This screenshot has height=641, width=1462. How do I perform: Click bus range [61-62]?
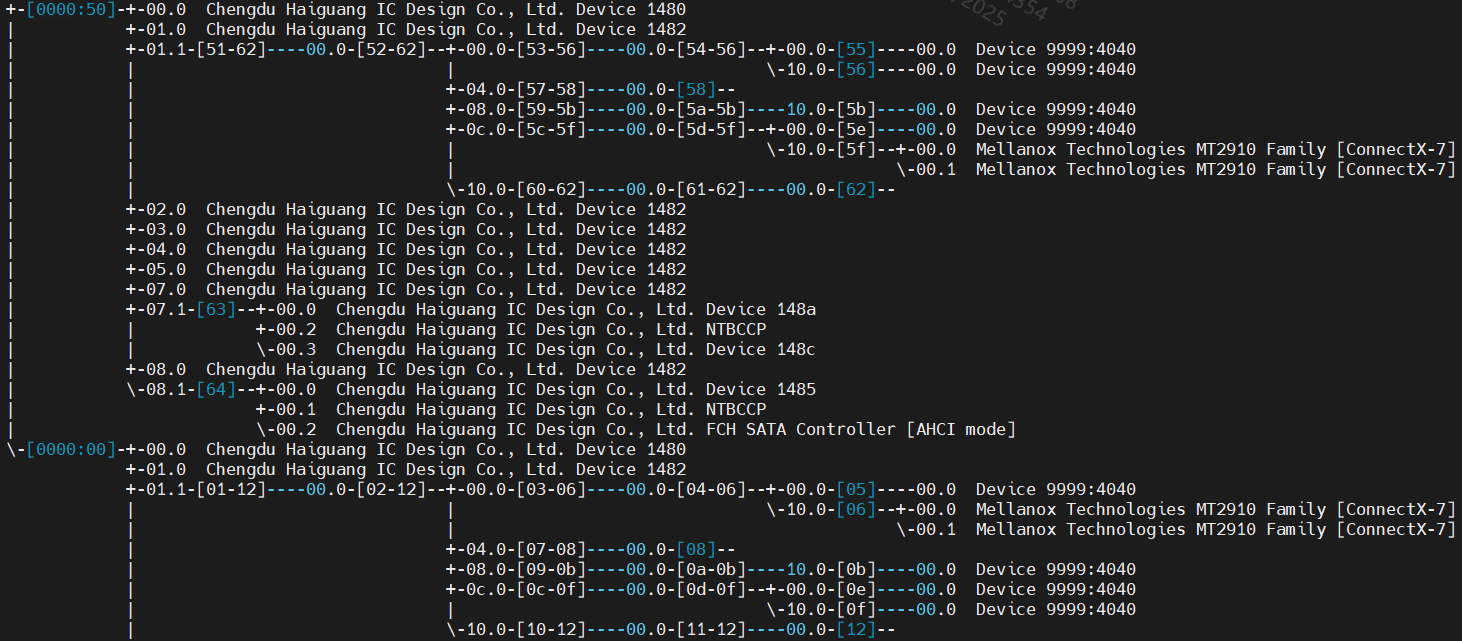[711, 189]
